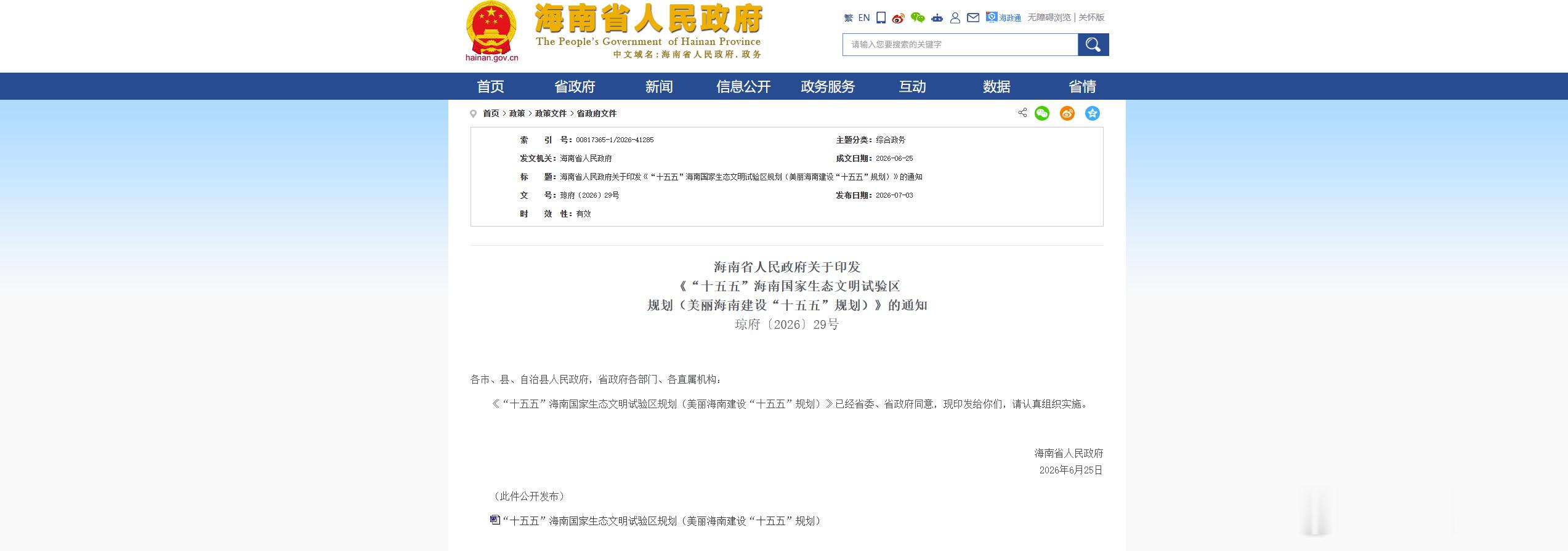This screenshot has height=551, width=1568.
Task: Select 文号 value 琼府(2026)29号 in info box
Action: click(x=589, y=196)
